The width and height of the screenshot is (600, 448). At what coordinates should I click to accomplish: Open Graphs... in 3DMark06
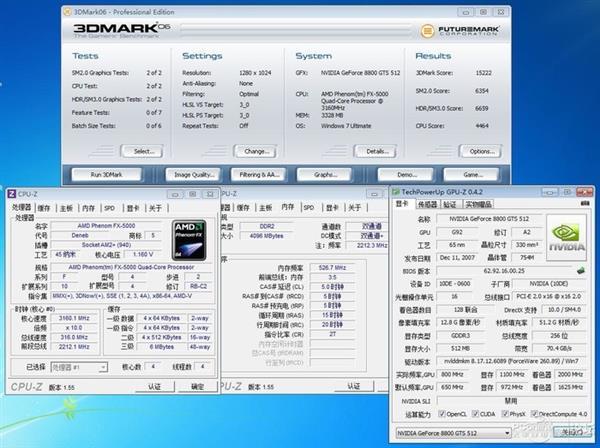point(324,174)
